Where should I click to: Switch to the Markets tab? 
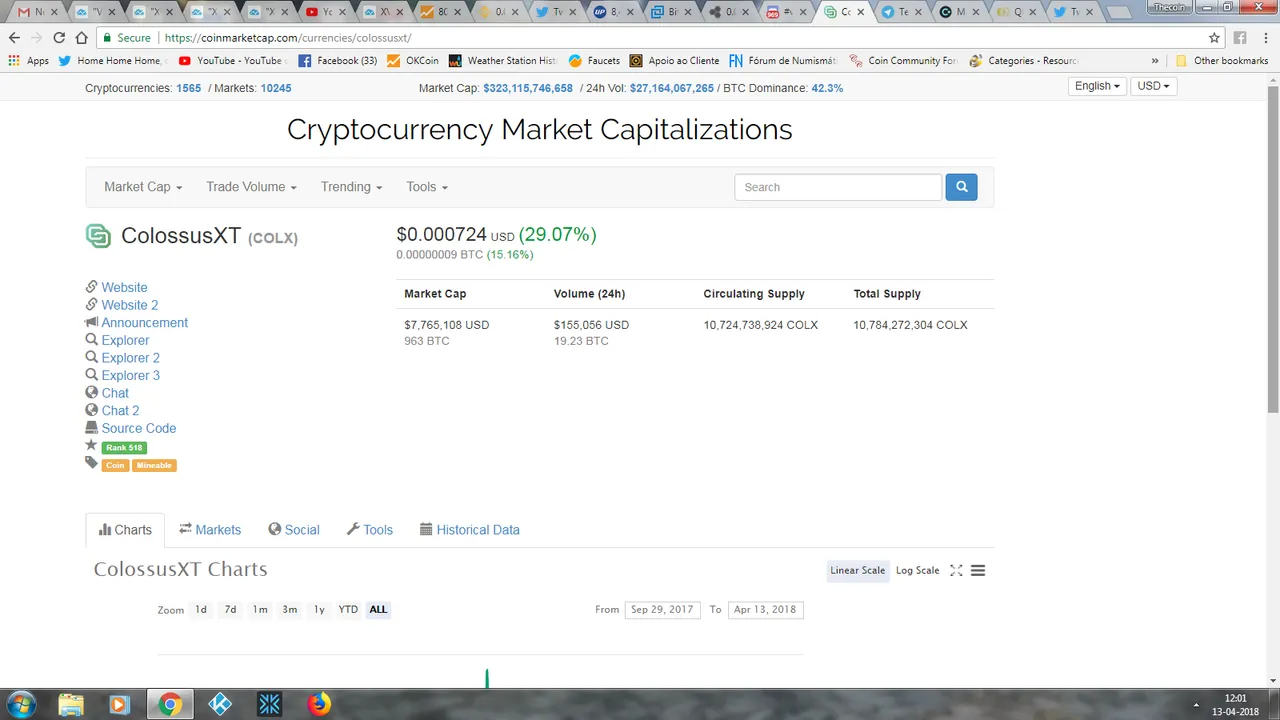tap(210, 530)
